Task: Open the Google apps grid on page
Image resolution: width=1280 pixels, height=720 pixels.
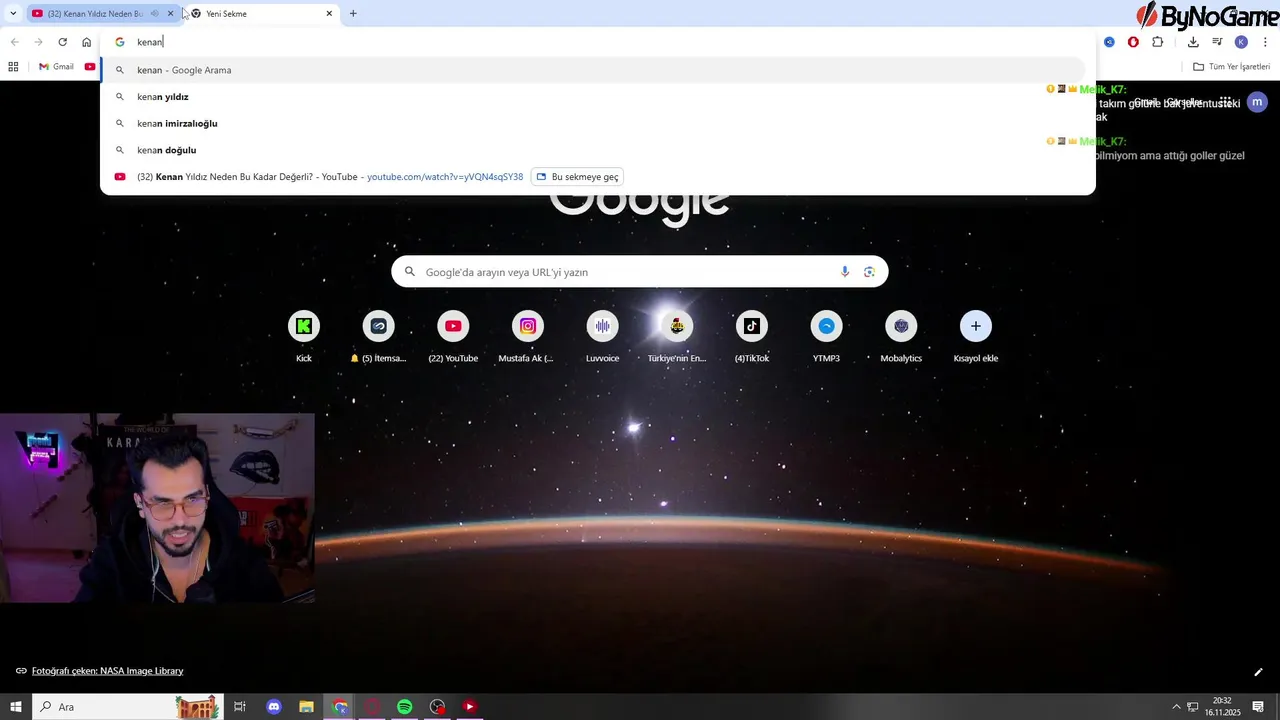Action: (1225, 102)
